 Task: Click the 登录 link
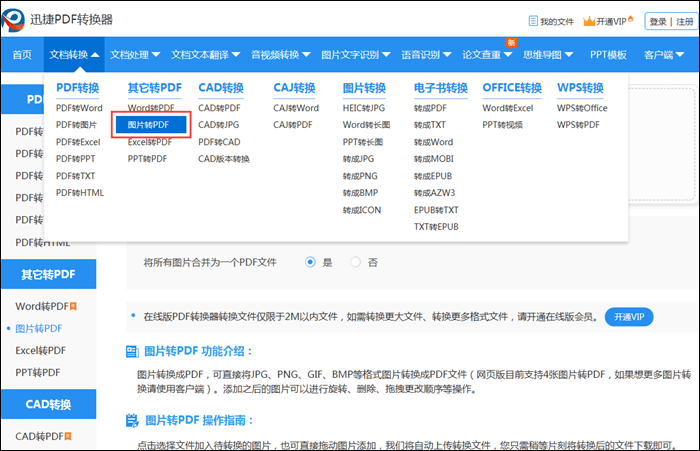pos(658,21)
